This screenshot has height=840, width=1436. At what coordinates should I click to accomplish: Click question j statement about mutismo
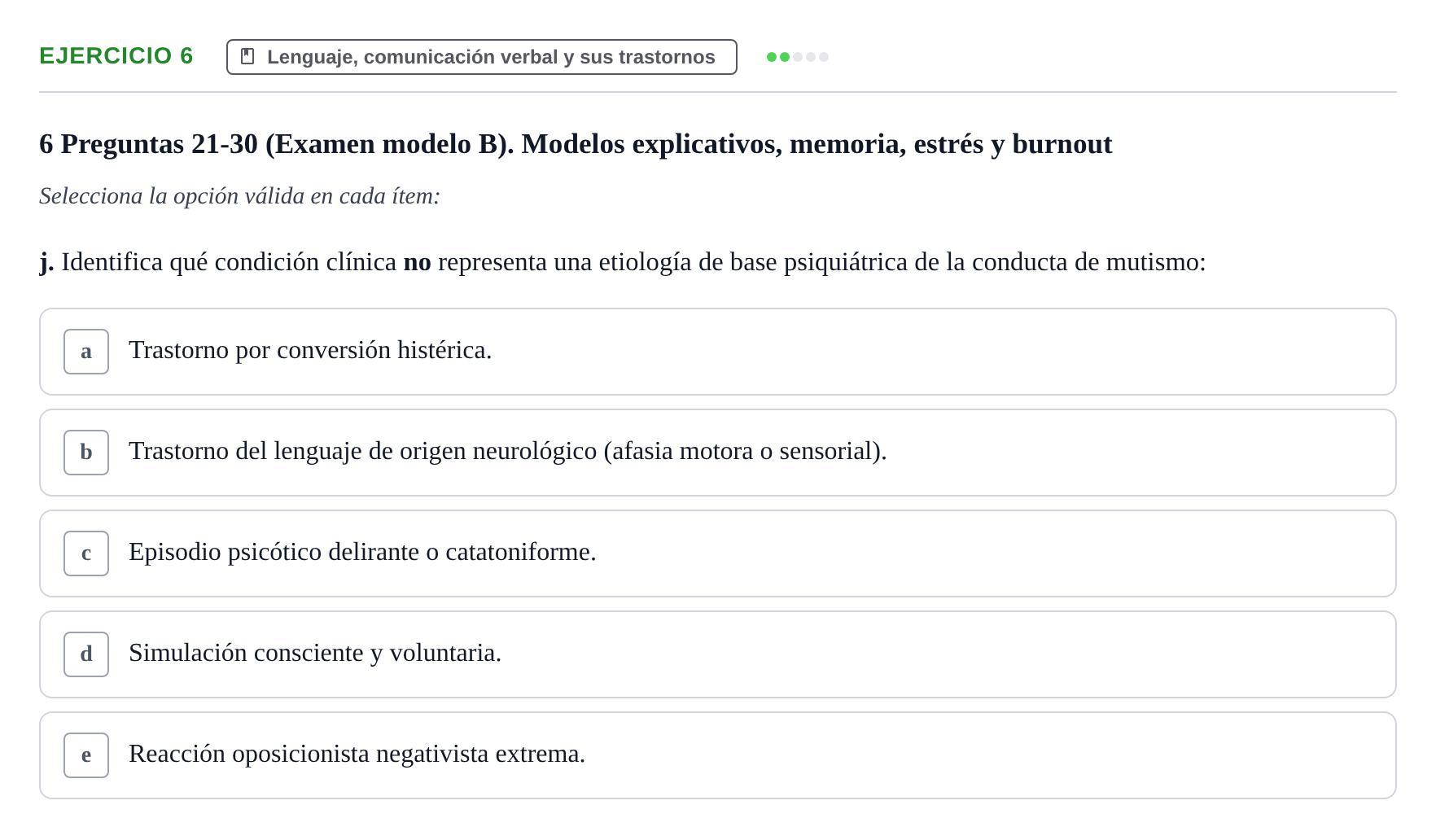tap(623, 262)
